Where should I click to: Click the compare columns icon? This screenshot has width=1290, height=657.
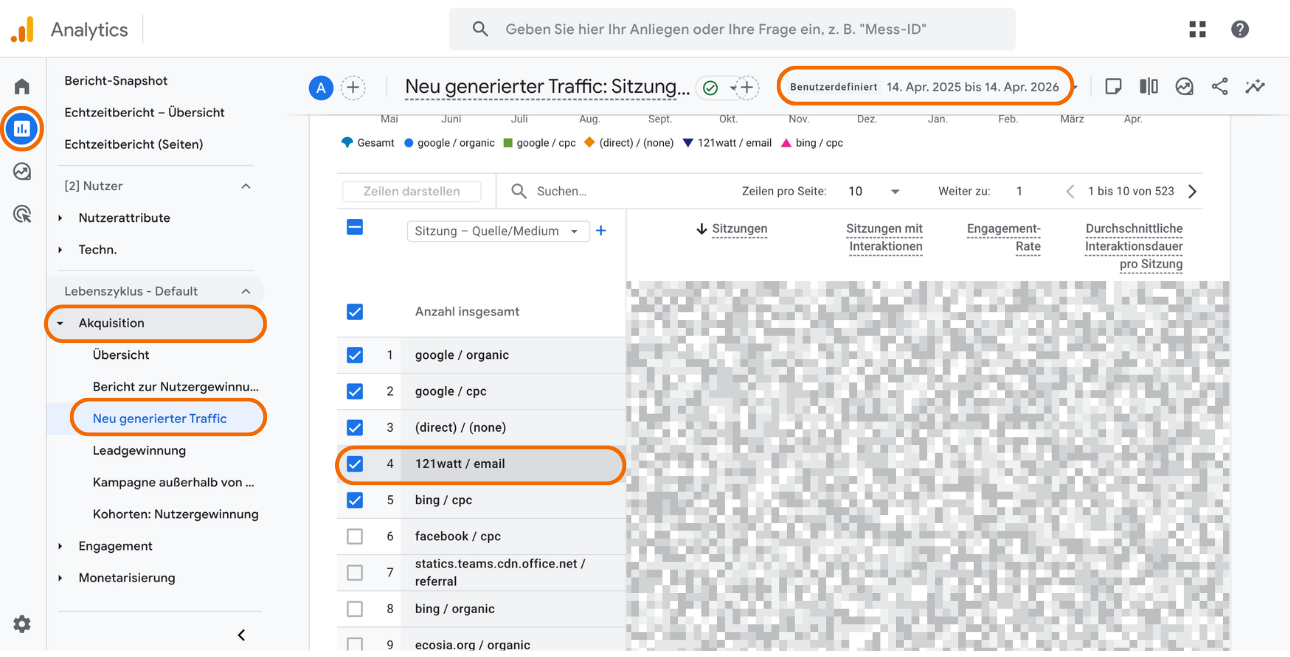point(1149,87)
